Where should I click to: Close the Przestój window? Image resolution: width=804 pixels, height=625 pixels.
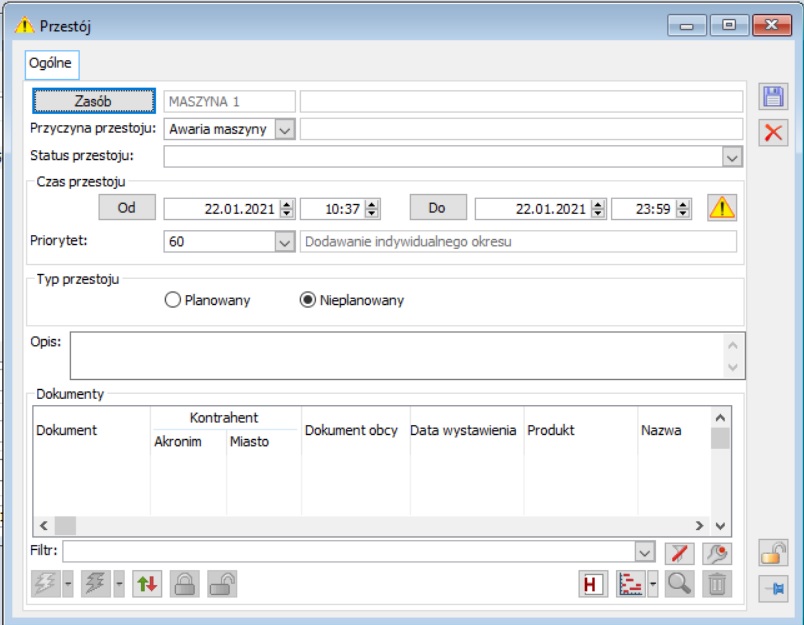tap(772, 25)
